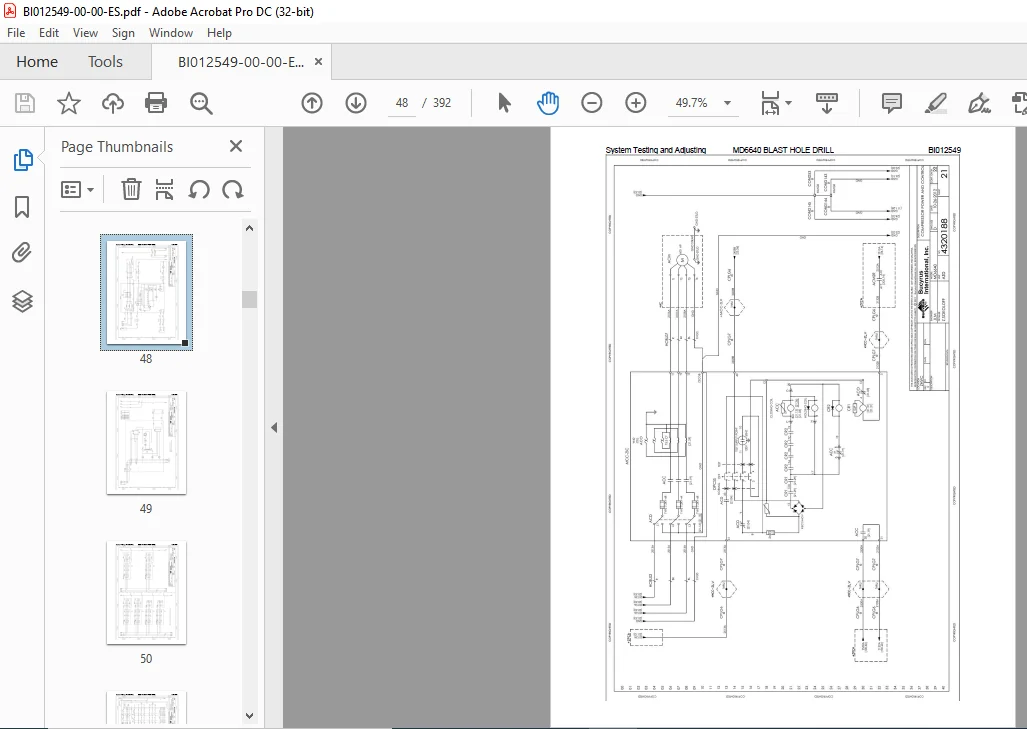Switch to the Tools tab
This screenshot has height=729, width=1027.
point(105,62)
